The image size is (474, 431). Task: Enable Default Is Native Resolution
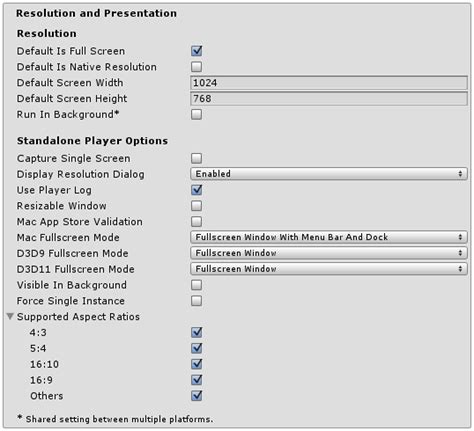click(196, 67)
